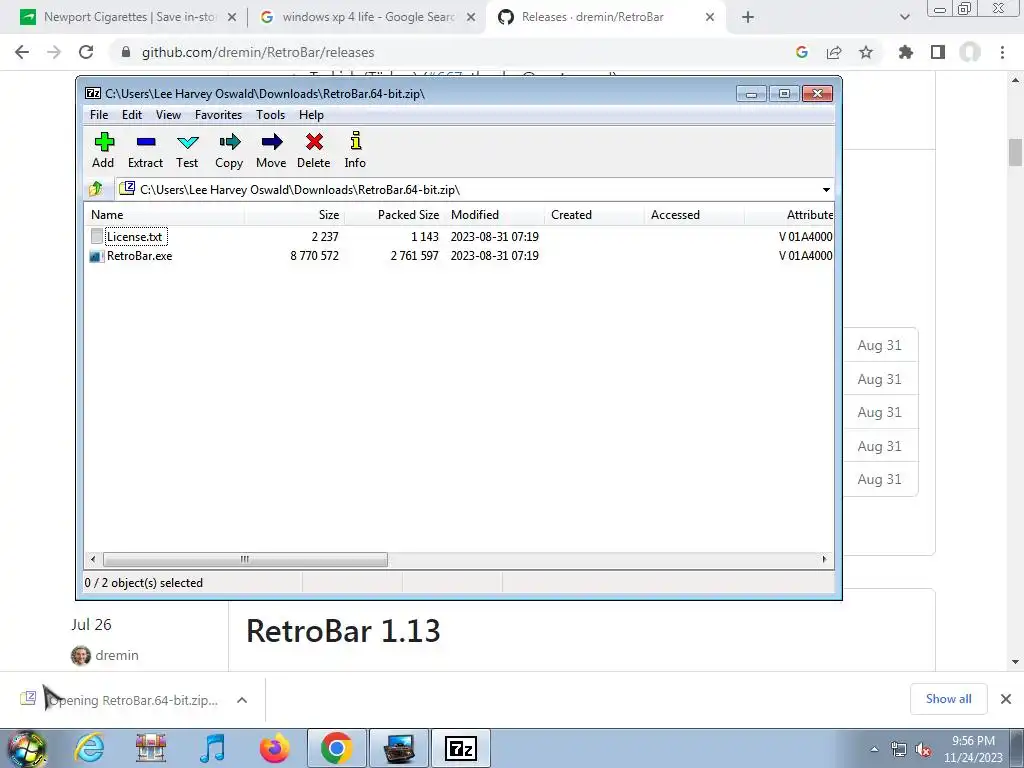The width and height of the screenshot is (1024, 768).
Task: Open the View menu in 7-Zip
Action: 168,115
